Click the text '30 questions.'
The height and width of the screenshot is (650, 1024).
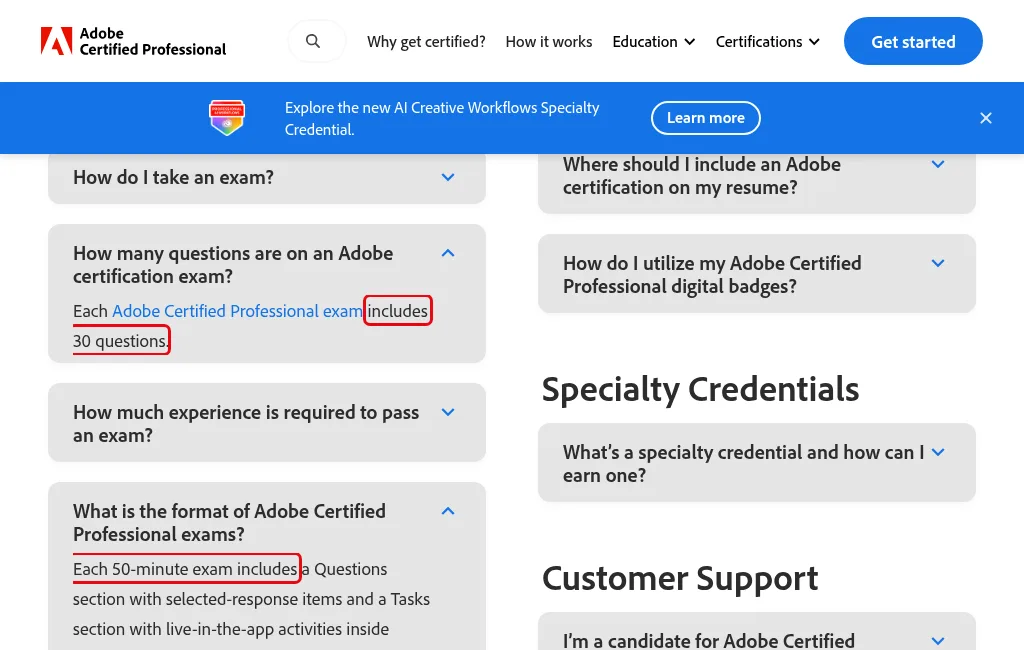coord(121,341)
